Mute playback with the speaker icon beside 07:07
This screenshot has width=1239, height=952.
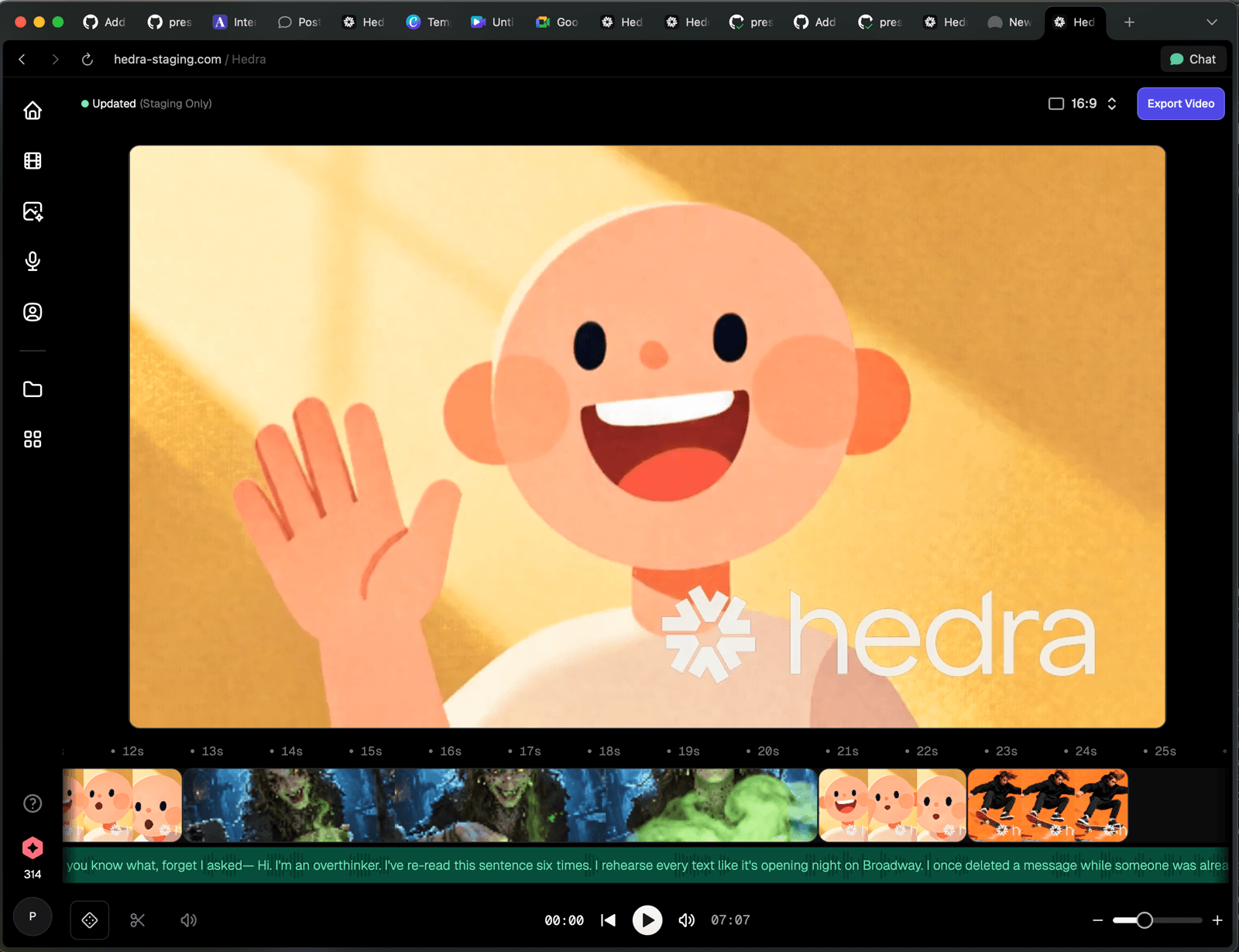[x=687, y=920]
